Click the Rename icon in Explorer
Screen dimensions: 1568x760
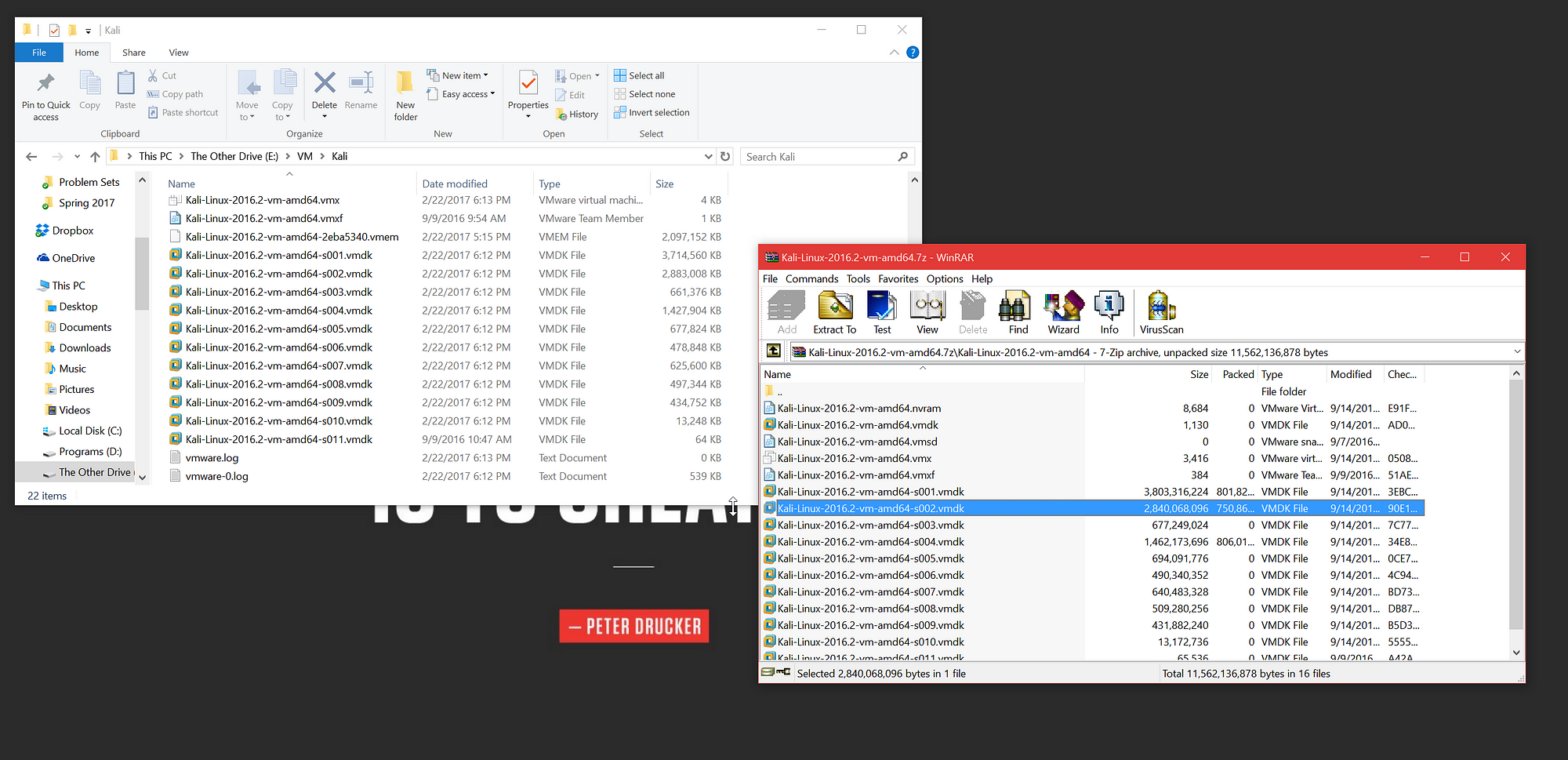361,90
